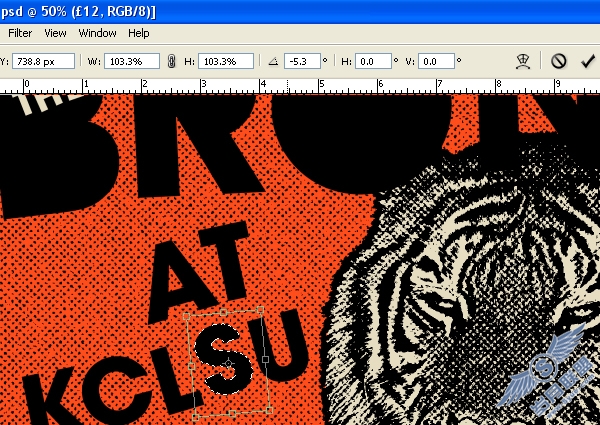Commit the transform with the checkmark

[587, 61]
